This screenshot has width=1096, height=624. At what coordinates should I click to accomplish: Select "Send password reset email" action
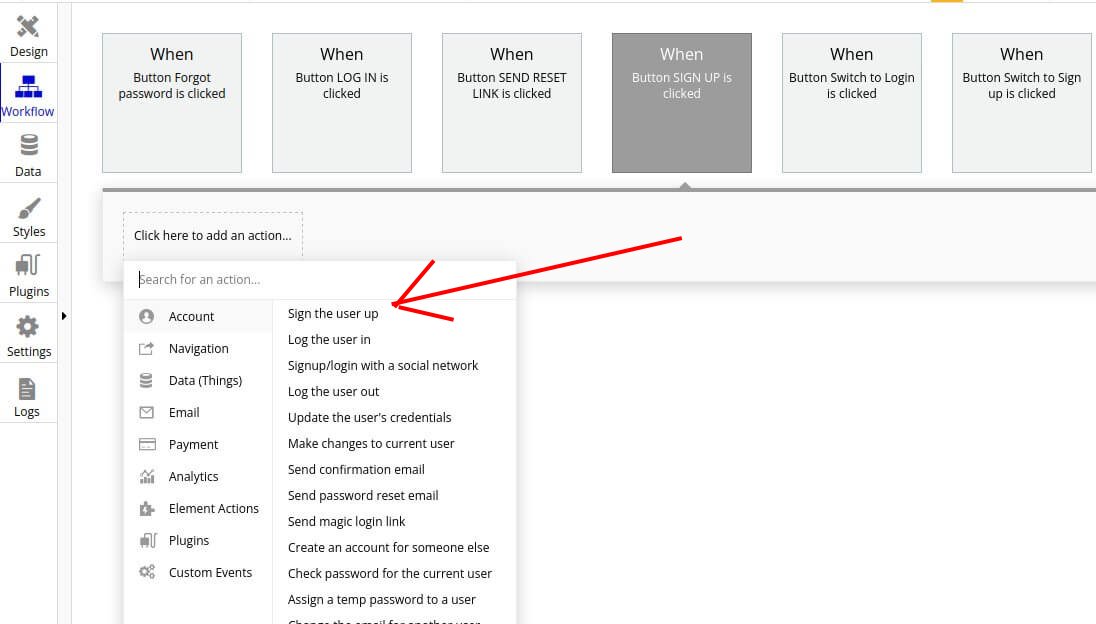(x=363, y=495)
